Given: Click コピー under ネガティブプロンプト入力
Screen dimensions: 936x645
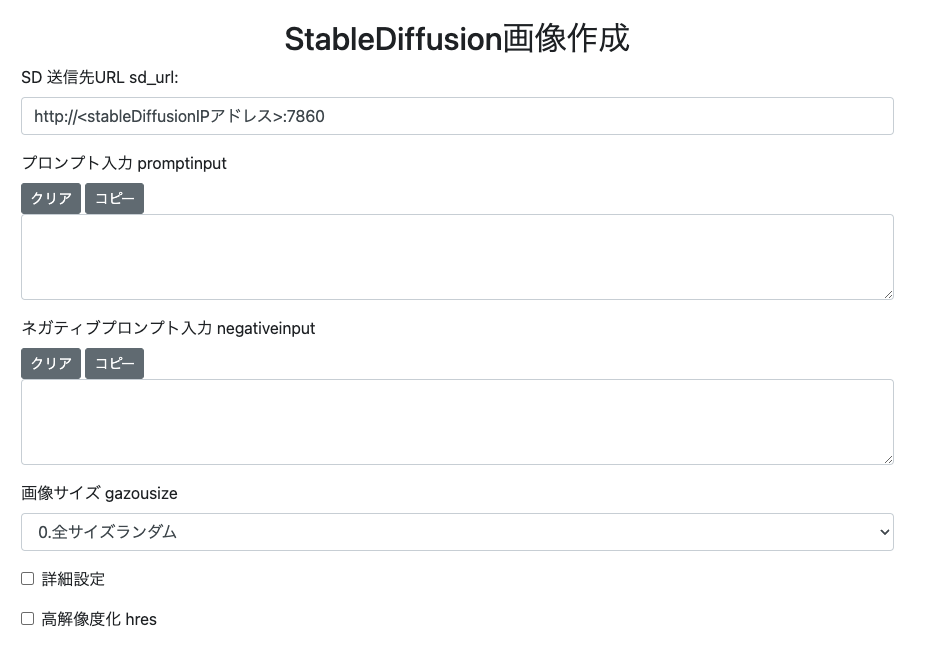Looking at the screenshot, I should click(114, 363).
